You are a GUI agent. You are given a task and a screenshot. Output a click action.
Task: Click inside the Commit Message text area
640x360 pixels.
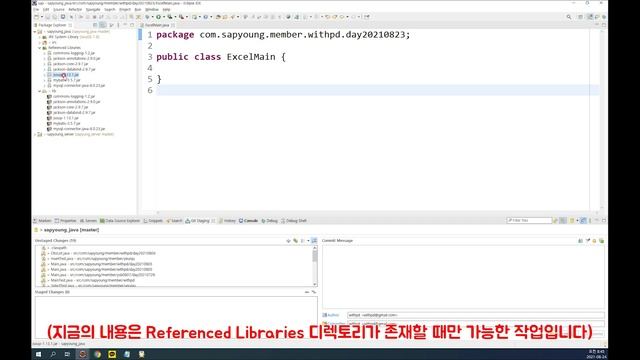coord(463,277)
